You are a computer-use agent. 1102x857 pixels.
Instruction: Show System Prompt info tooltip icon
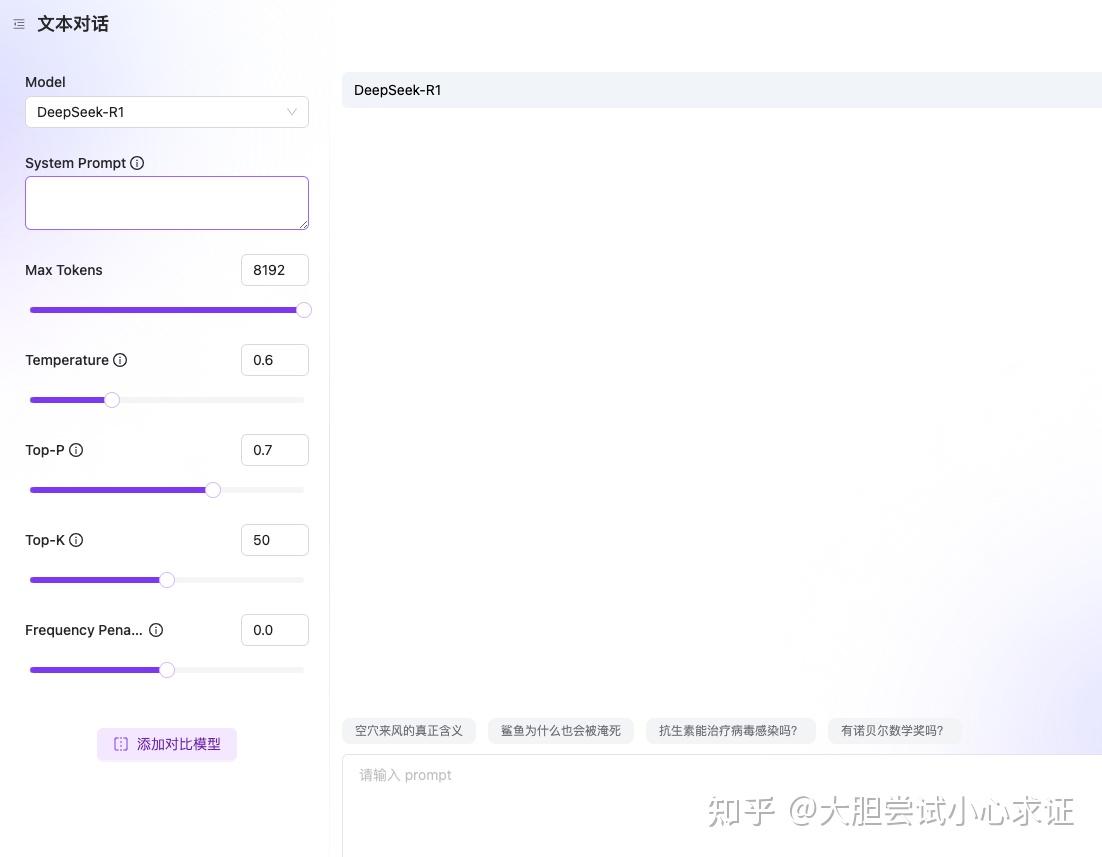(x=137, y=163)
